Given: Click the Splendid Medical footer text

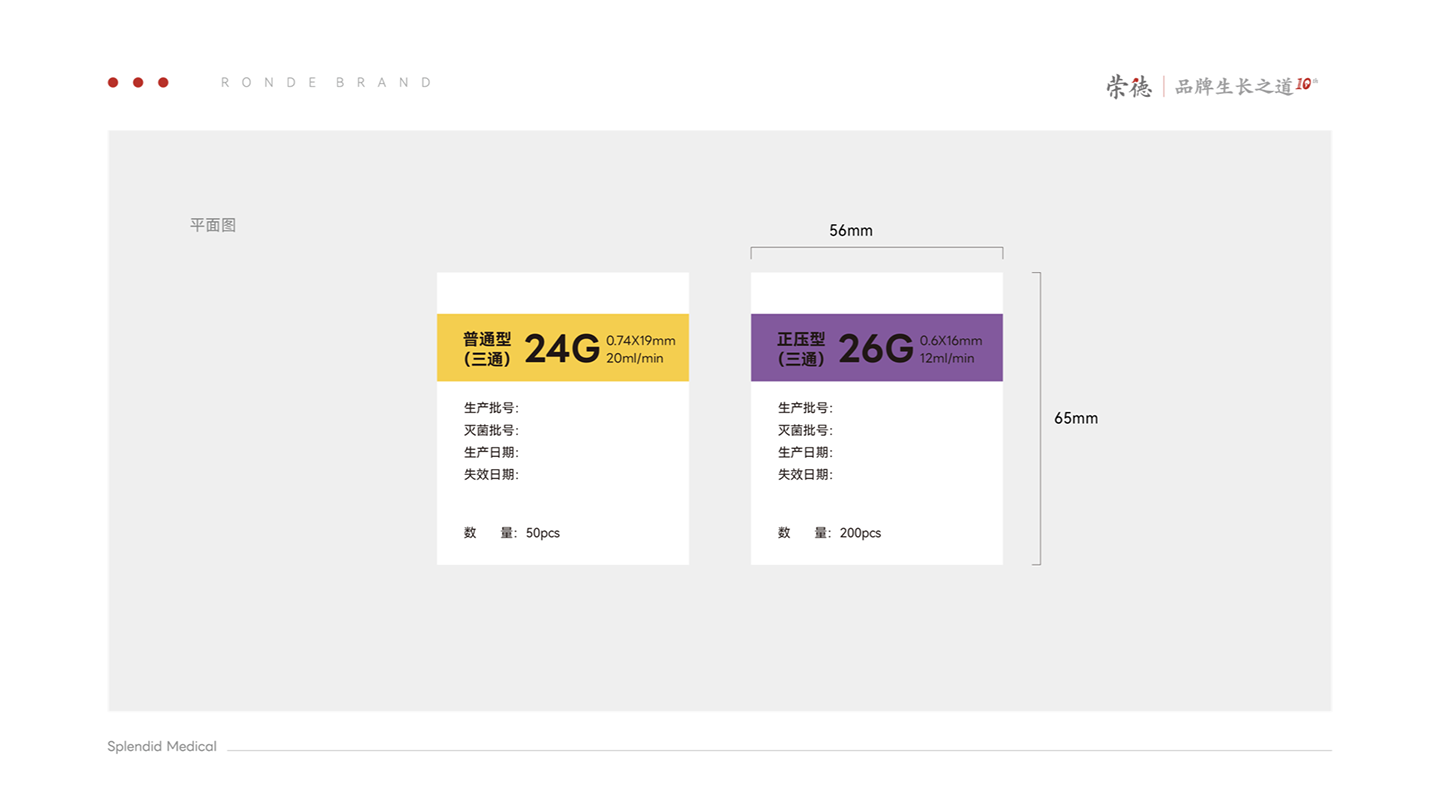Looking at the screenshot, I should (162, 747).
